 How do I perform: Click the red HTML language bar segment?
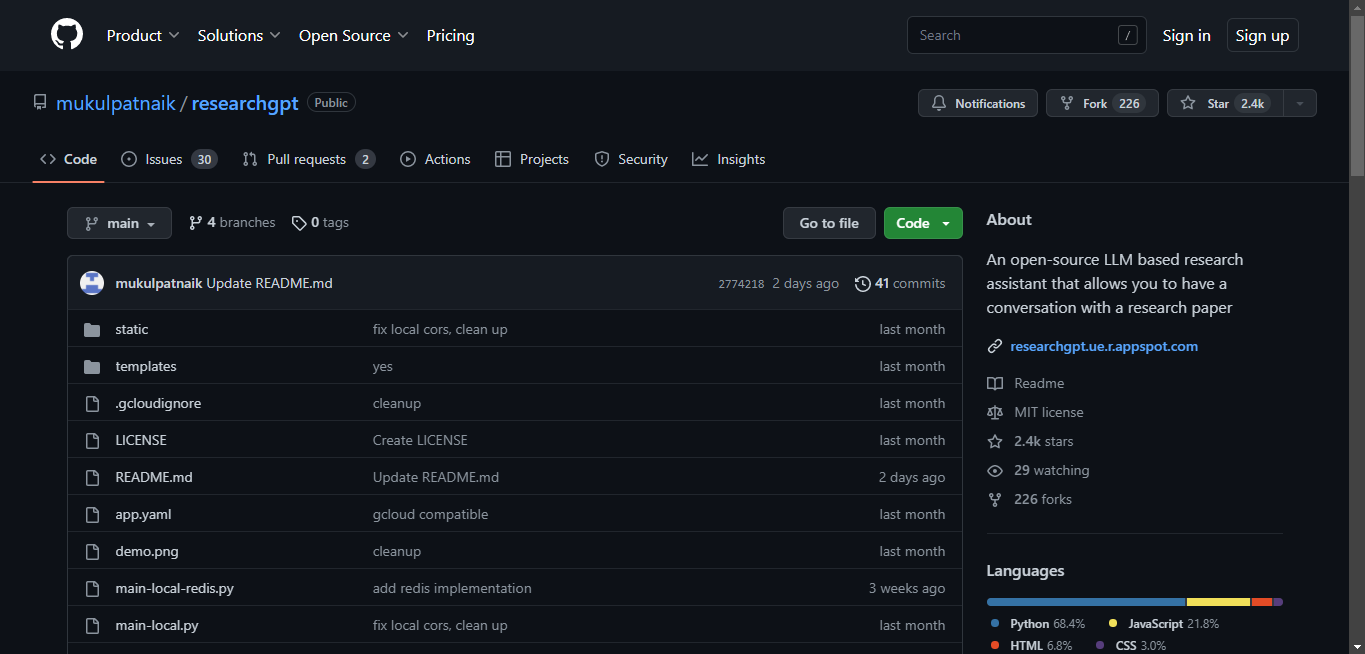point(1262,602)
